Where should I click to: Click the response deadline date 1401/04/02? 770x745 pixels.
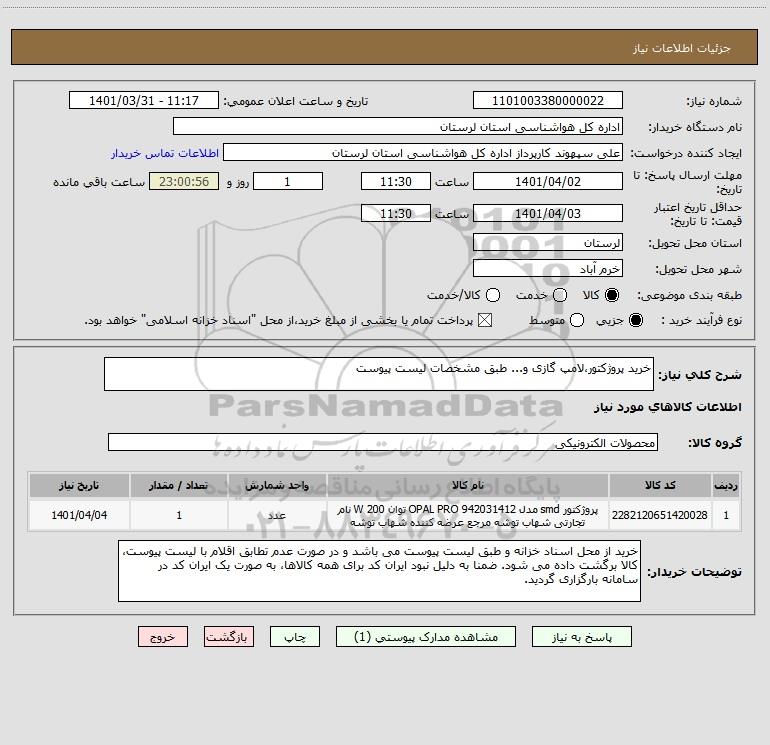tap(548, 181)
